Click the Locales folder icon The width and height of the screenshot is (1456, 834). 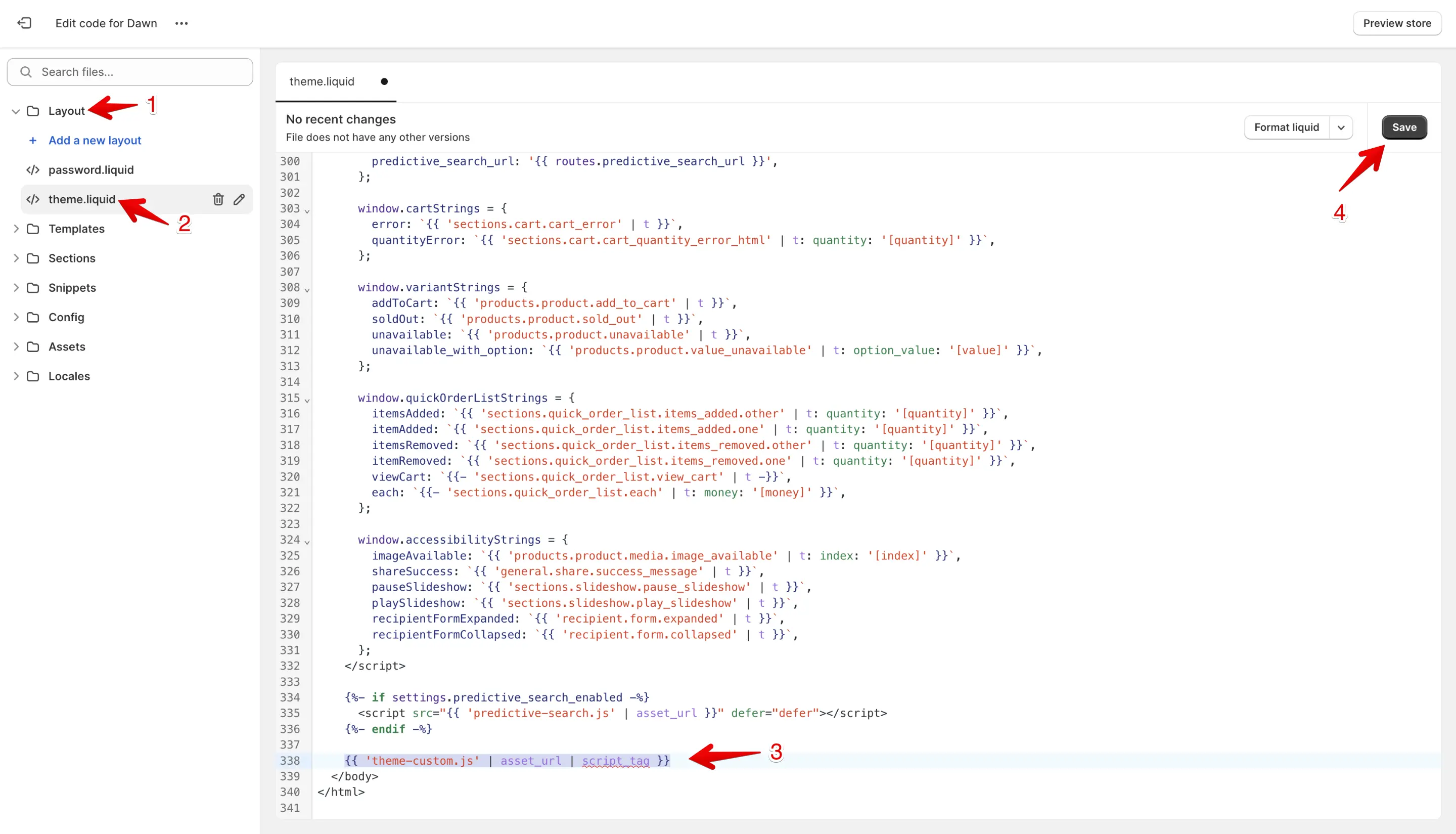point(33,376)
